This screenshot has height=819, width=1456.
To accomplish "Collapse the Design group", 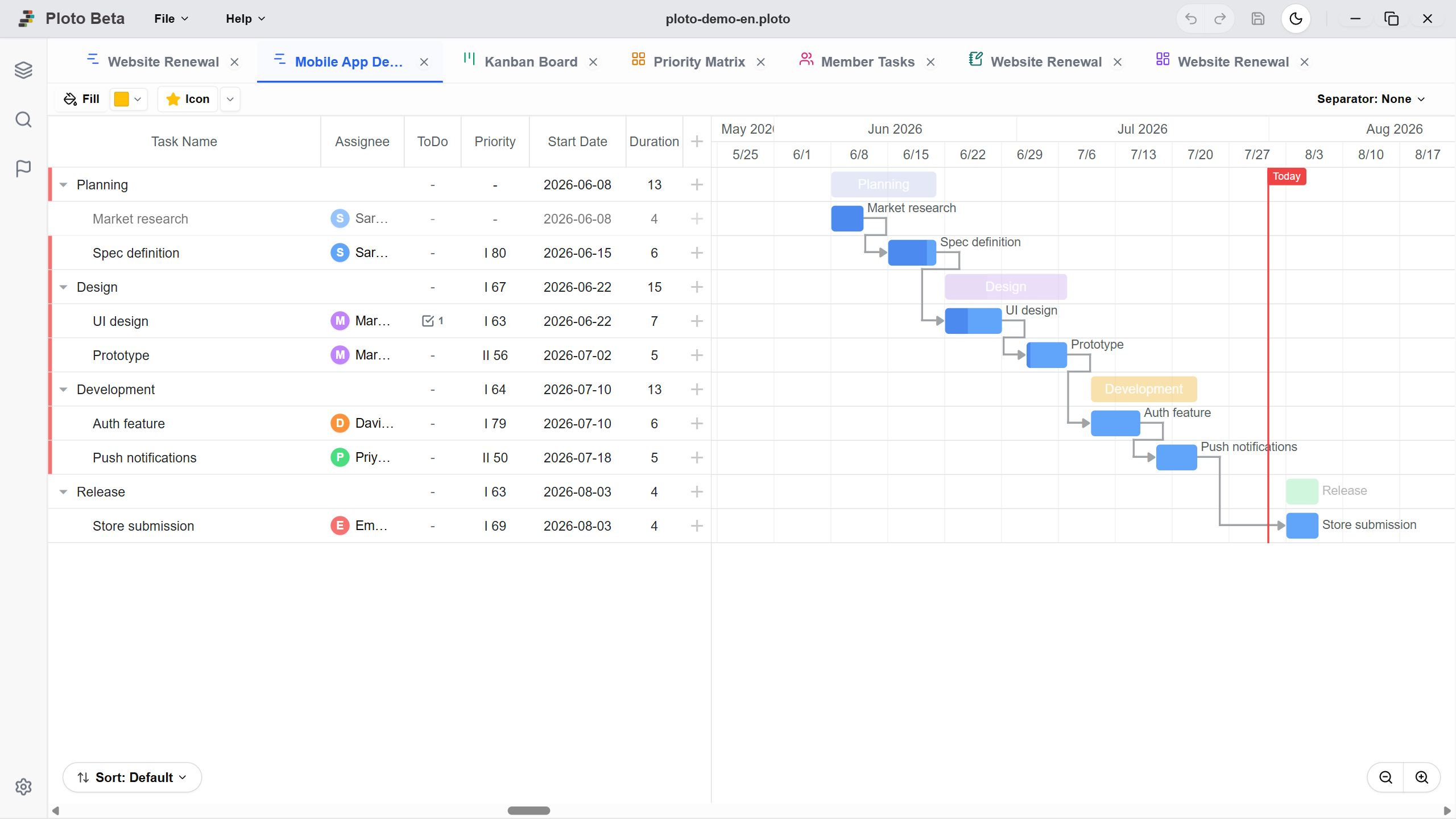I will [64, 287].
